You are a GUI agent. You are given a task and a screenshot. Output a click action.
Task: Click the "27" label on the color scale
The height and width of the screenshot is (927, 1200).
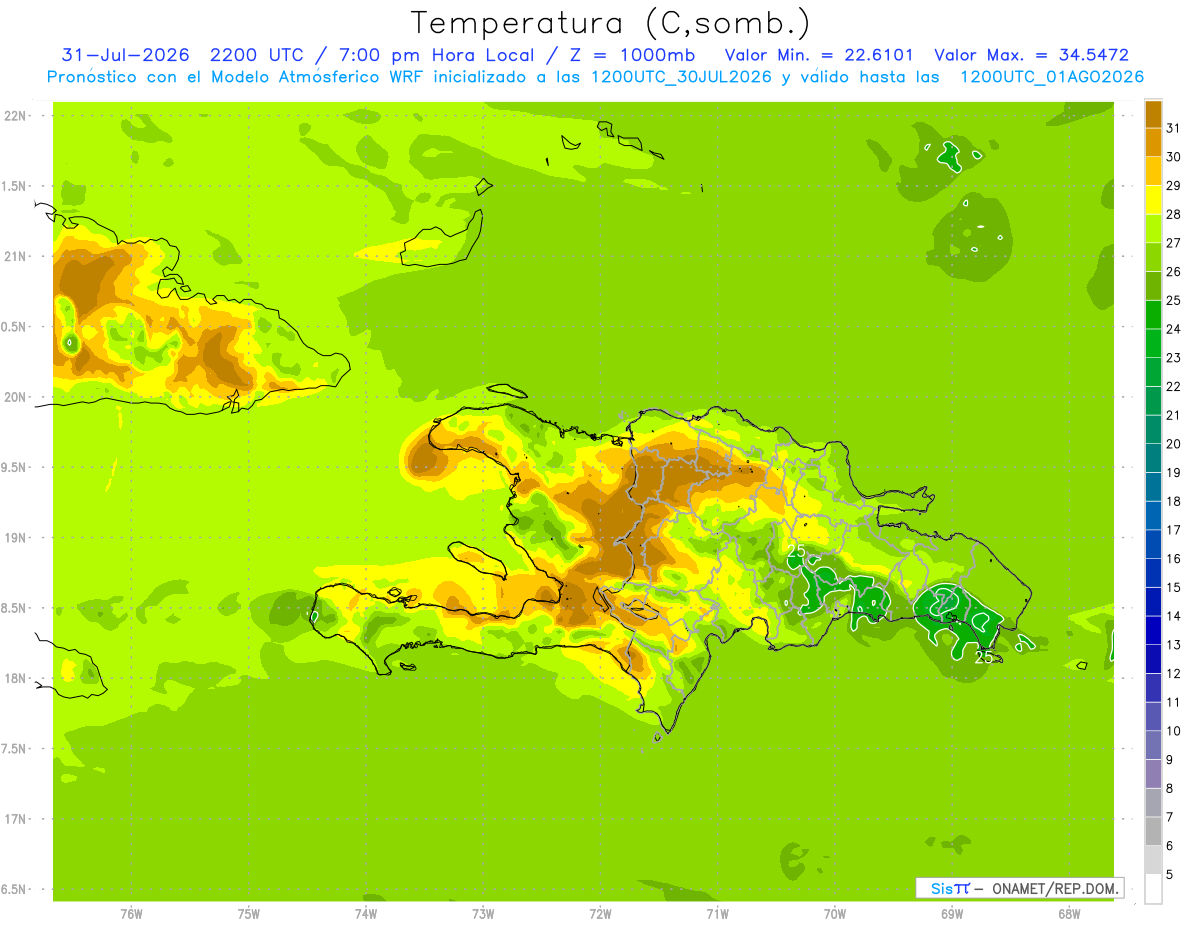pyautogui.click(x=1174, y=243)
